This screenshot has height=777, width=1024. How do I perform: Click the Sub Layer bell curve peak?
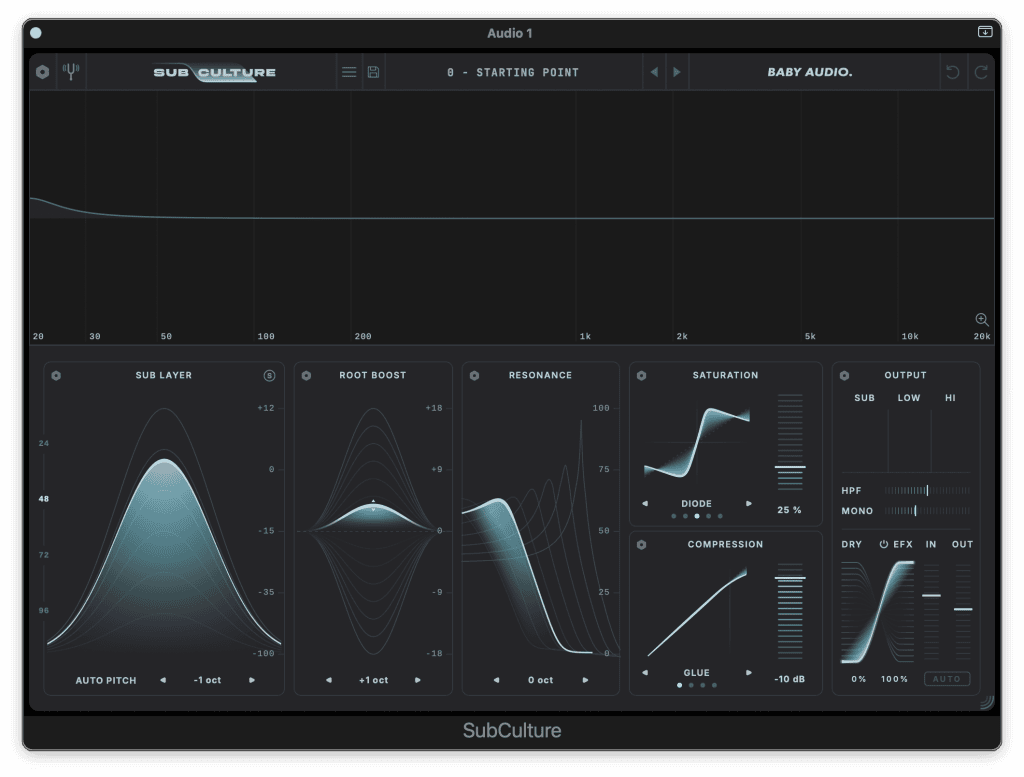point(165,460)
